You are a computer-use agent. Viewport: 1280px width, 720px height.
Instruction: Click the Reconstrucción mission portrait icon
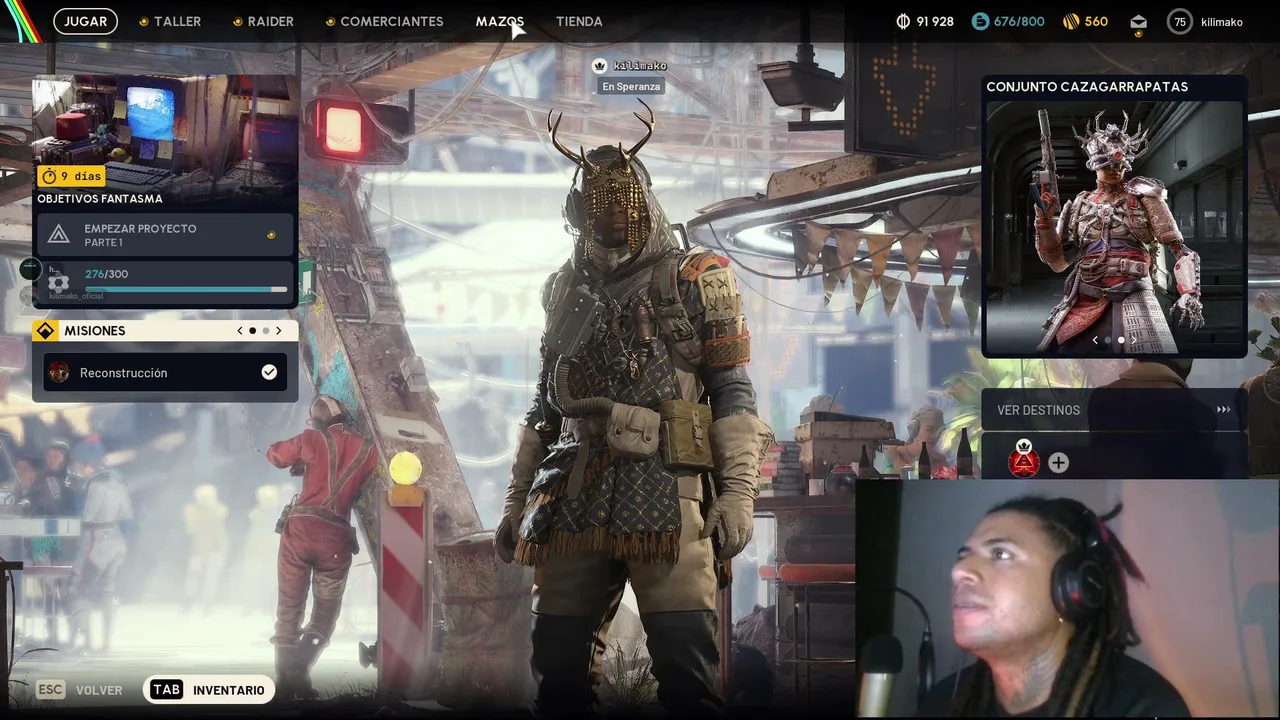59,373
